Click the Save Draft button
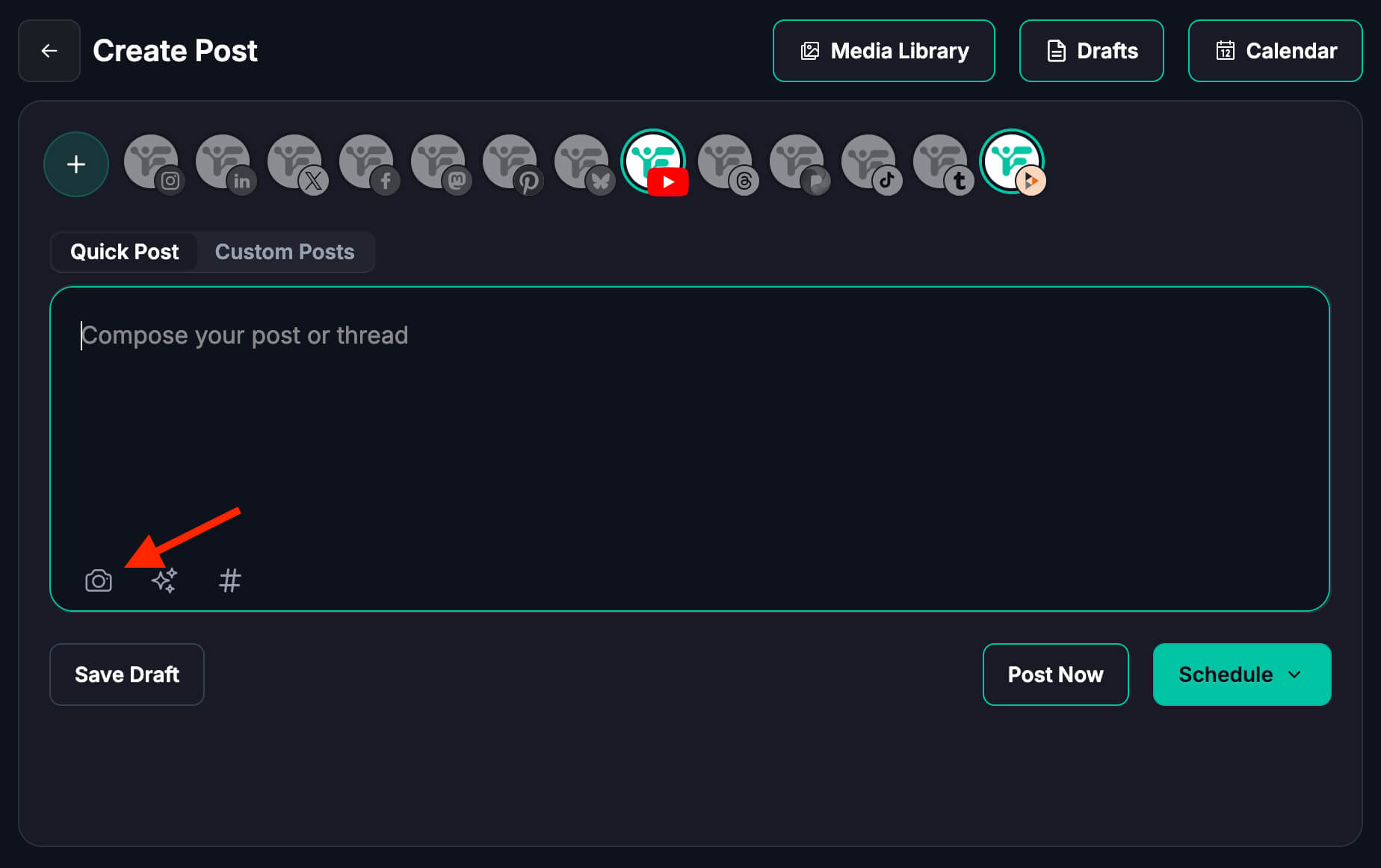The width and height of the screenshot is (1381, 868). point(127,675)
